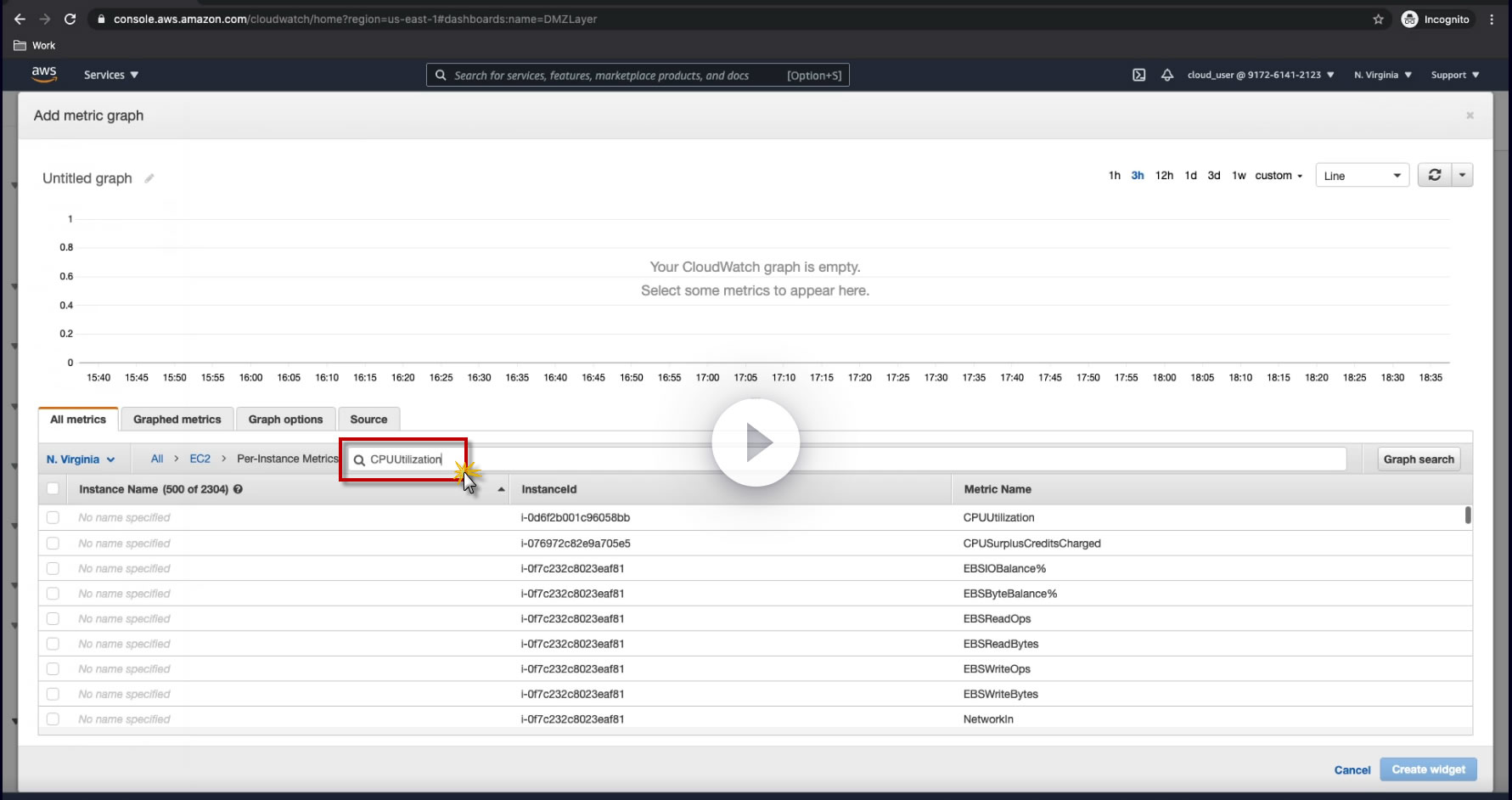Sort by the Instance Name column arrow
Viewport: 1512px width, 800px height.
pyautogui.click(x=502, y=489)
